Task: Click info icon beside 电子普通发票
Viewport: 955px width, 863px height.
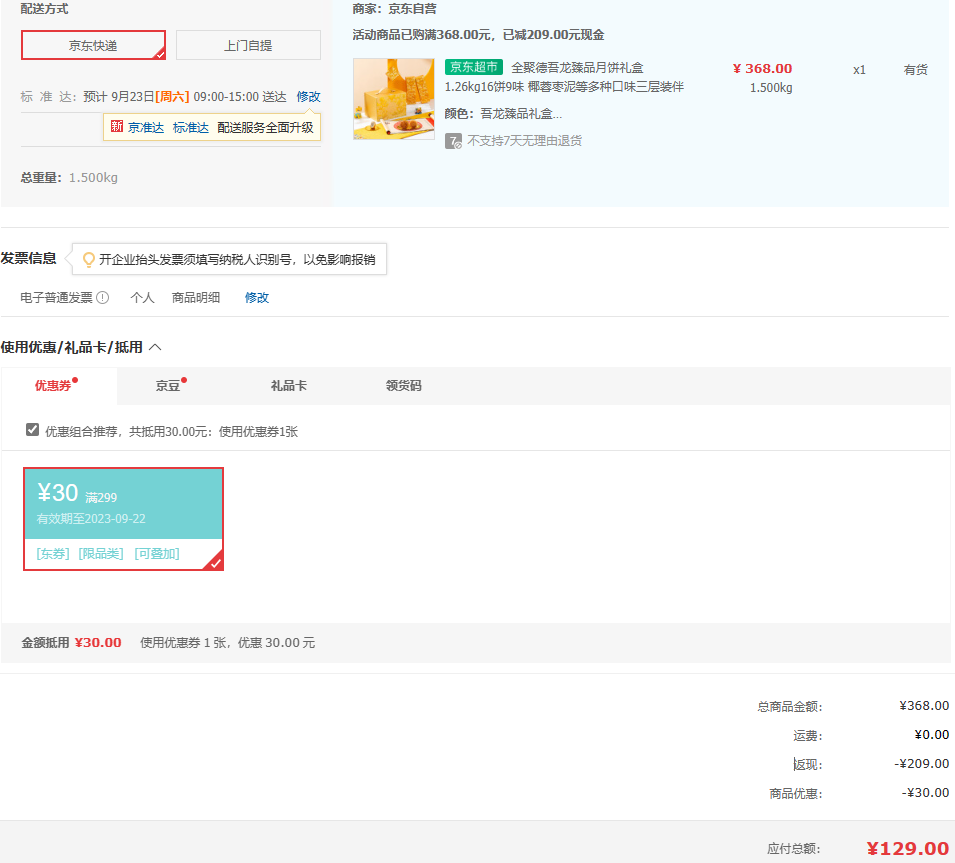Action: pyautogui.click(x=103, y=297)
